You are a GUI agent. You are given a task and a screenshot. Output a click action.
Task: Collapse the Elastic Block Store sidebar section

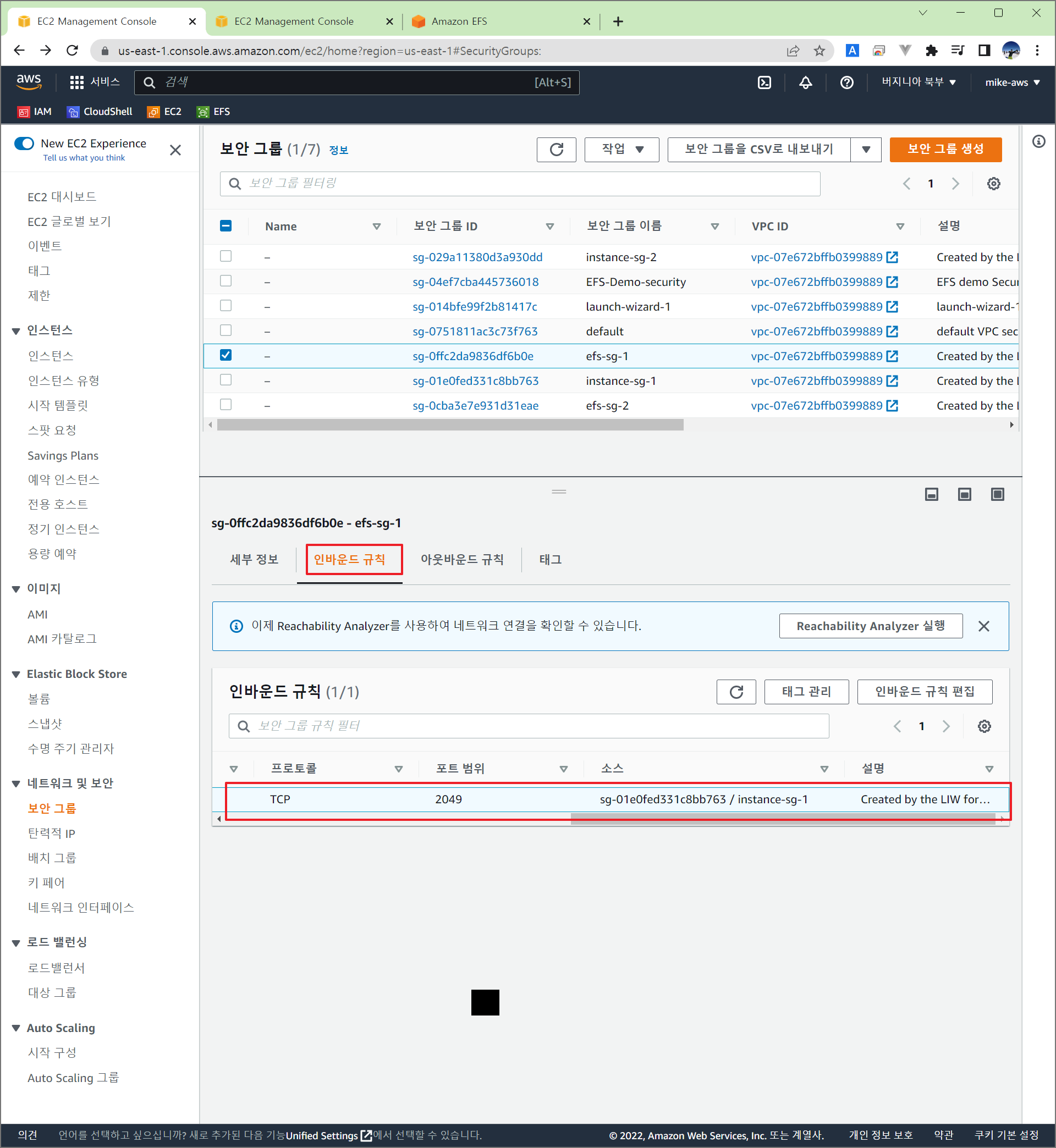tap(16, 674)
